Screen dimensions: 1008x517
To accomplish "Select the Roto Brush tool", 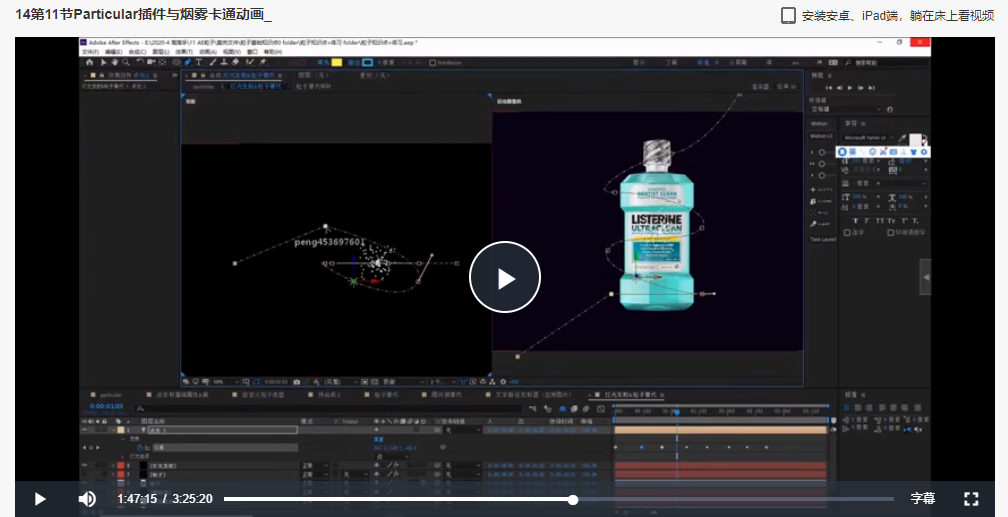I will 249,62.
